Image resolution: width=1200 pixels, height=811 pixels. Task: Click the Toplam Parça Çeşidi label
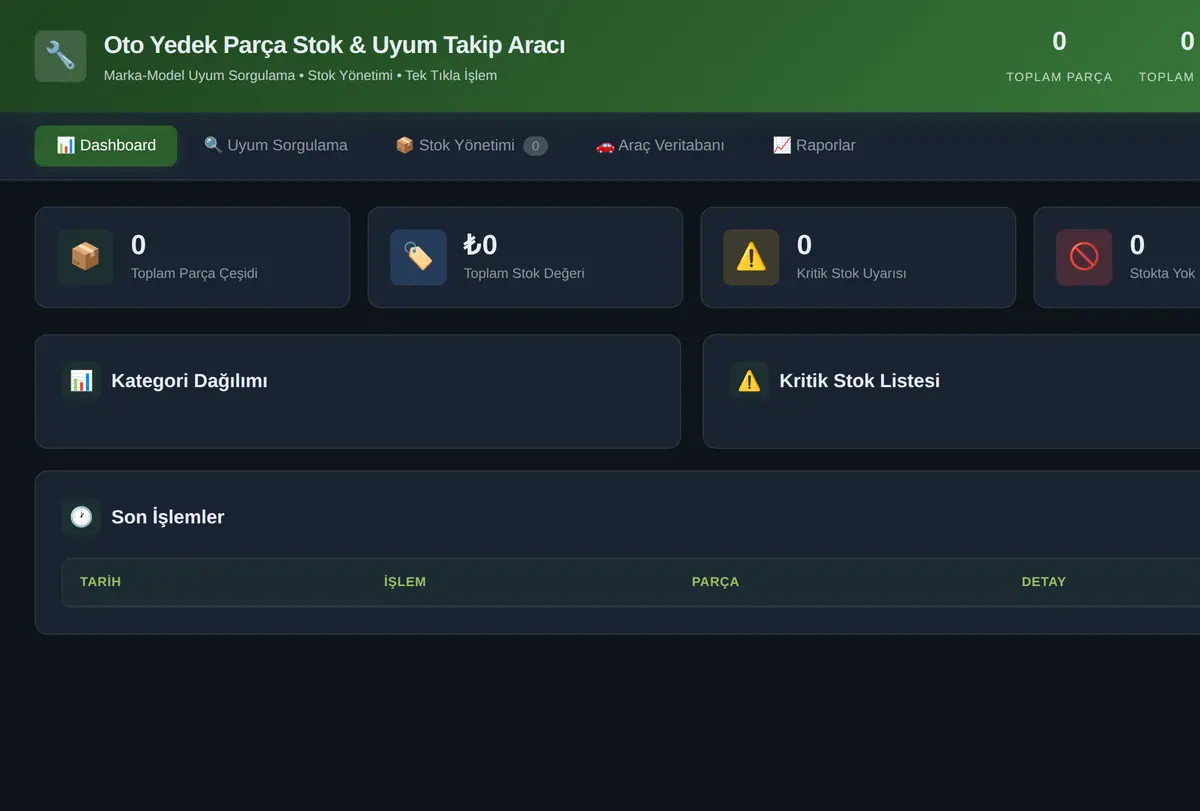pyautogui.click(x=194, y=273)
